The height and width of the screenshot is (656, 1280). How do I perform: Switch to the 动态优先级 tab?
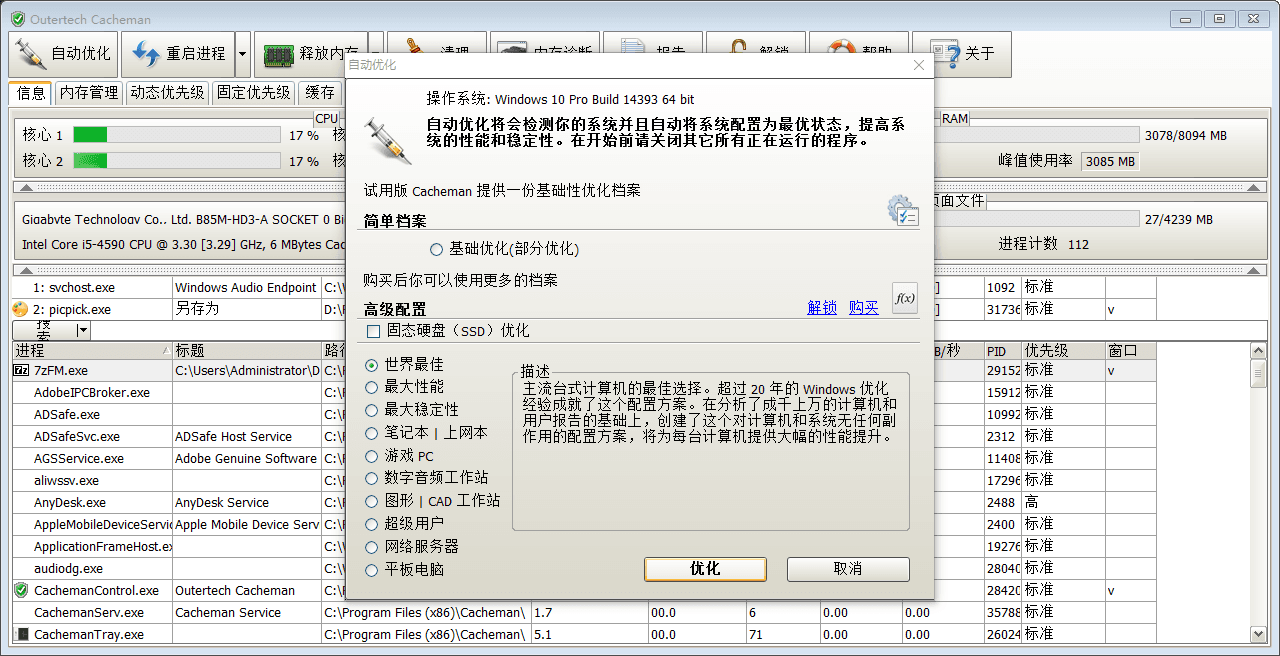click(x=167, y=93)
